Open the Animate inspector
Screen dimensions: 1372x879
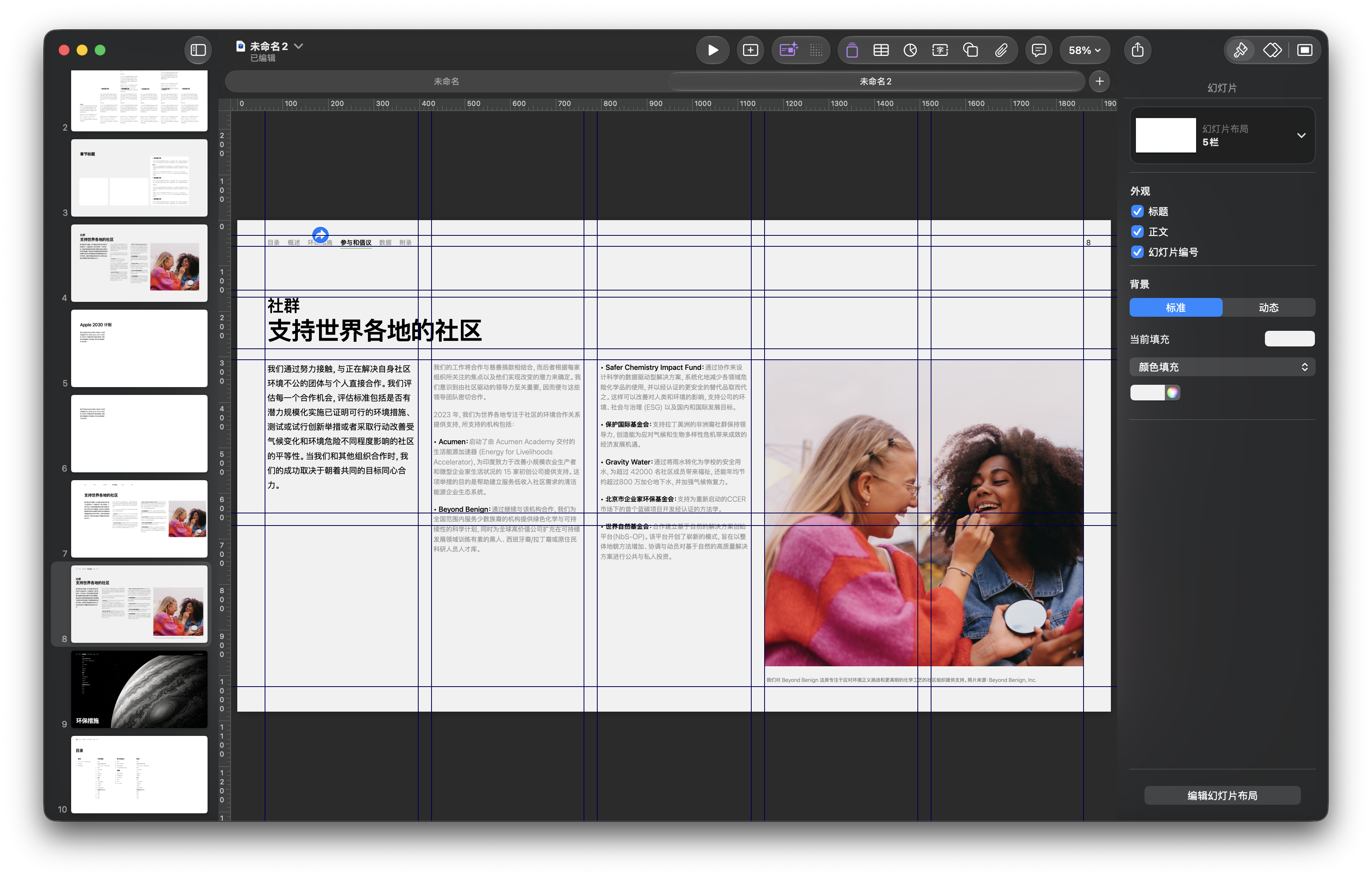(x=1272, y=50)
